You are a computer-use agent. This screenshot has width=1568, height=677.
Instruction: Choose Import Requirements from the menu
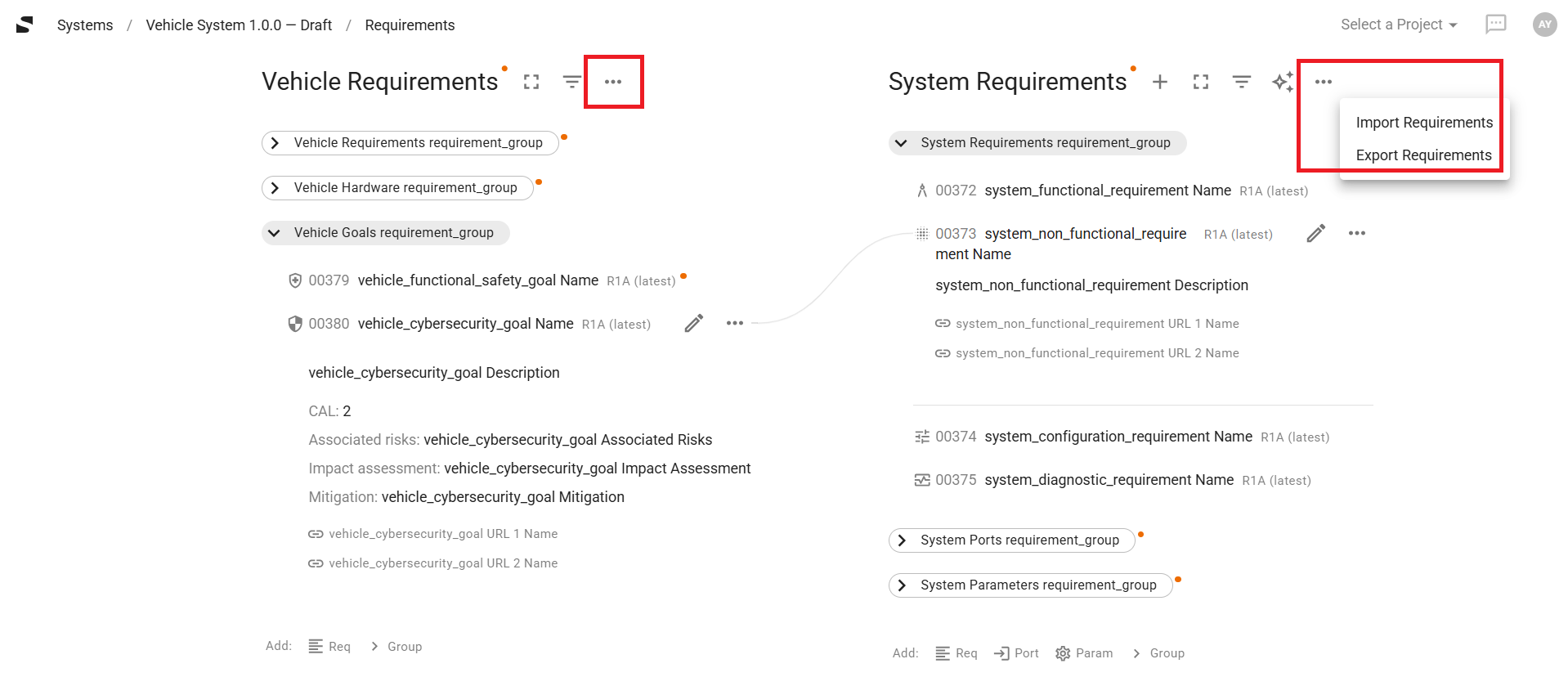click(1423, 122)
